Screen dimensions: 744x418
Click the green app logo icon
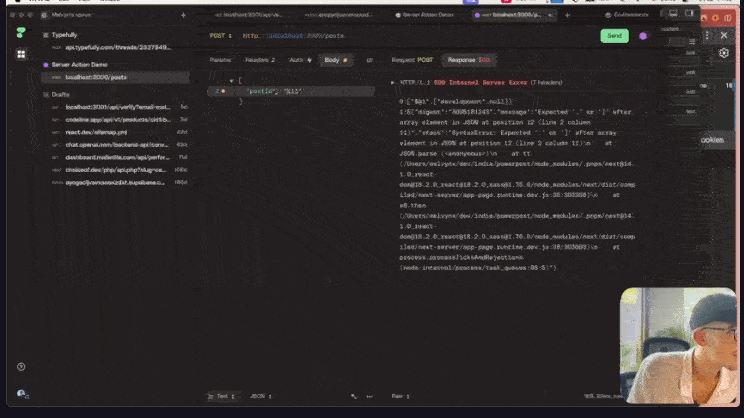(x=21, y=32)
